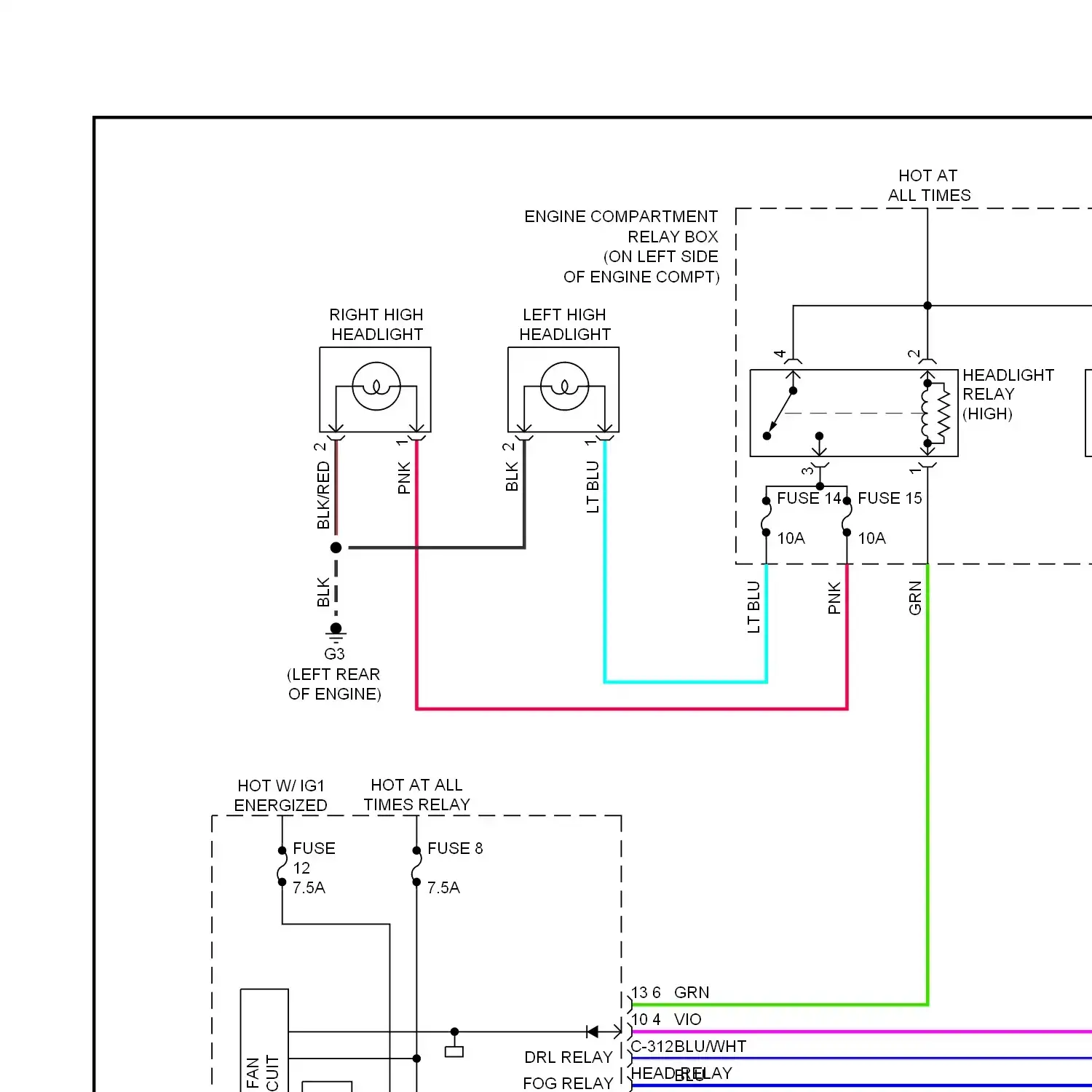
Task: Click the BLK/RED and BLK splice junction dot
Action: pos(336,547)
